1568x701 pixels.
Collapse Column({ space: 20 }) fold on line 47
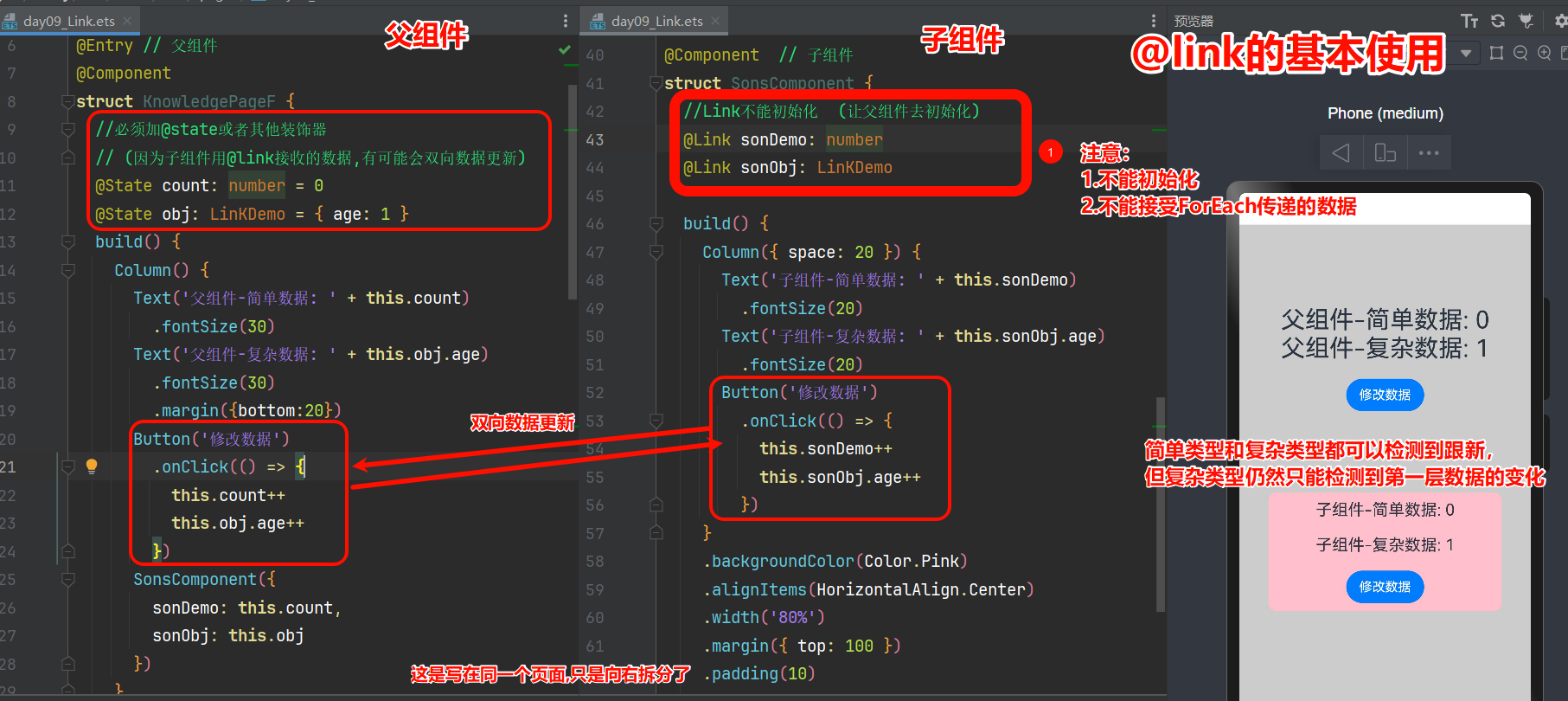click(x=656, y=252)
